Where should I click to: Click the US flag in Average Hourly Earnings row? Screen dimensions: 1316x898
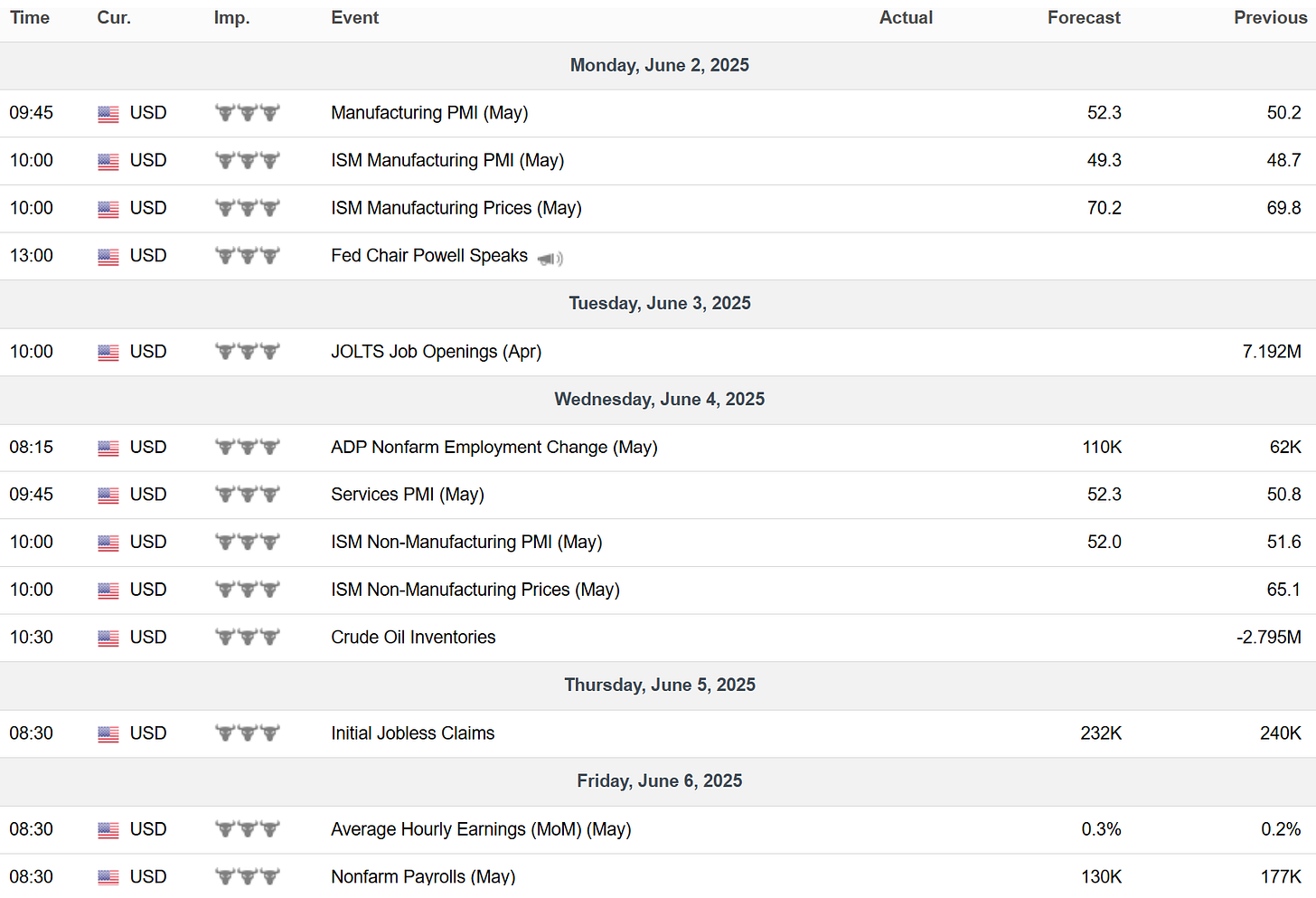click(x=108, y=830)
